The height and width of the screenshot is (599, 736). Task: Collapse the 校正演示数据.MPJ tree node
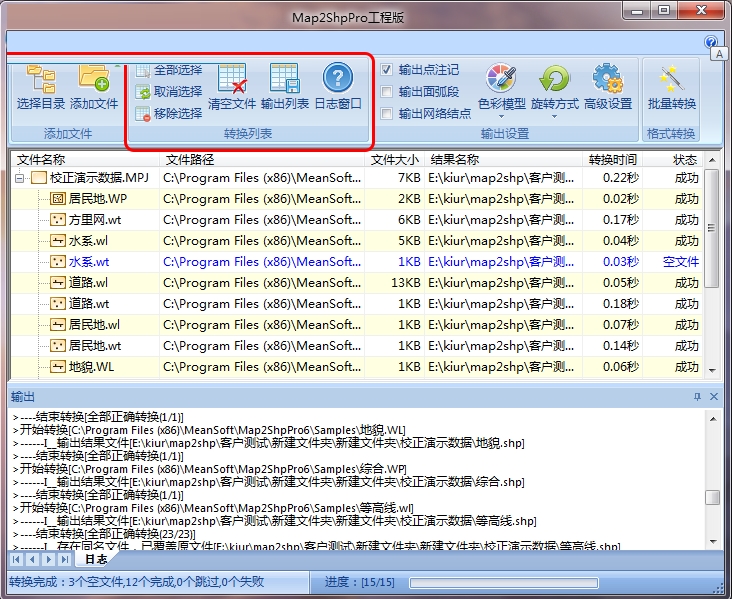[19, 178]
